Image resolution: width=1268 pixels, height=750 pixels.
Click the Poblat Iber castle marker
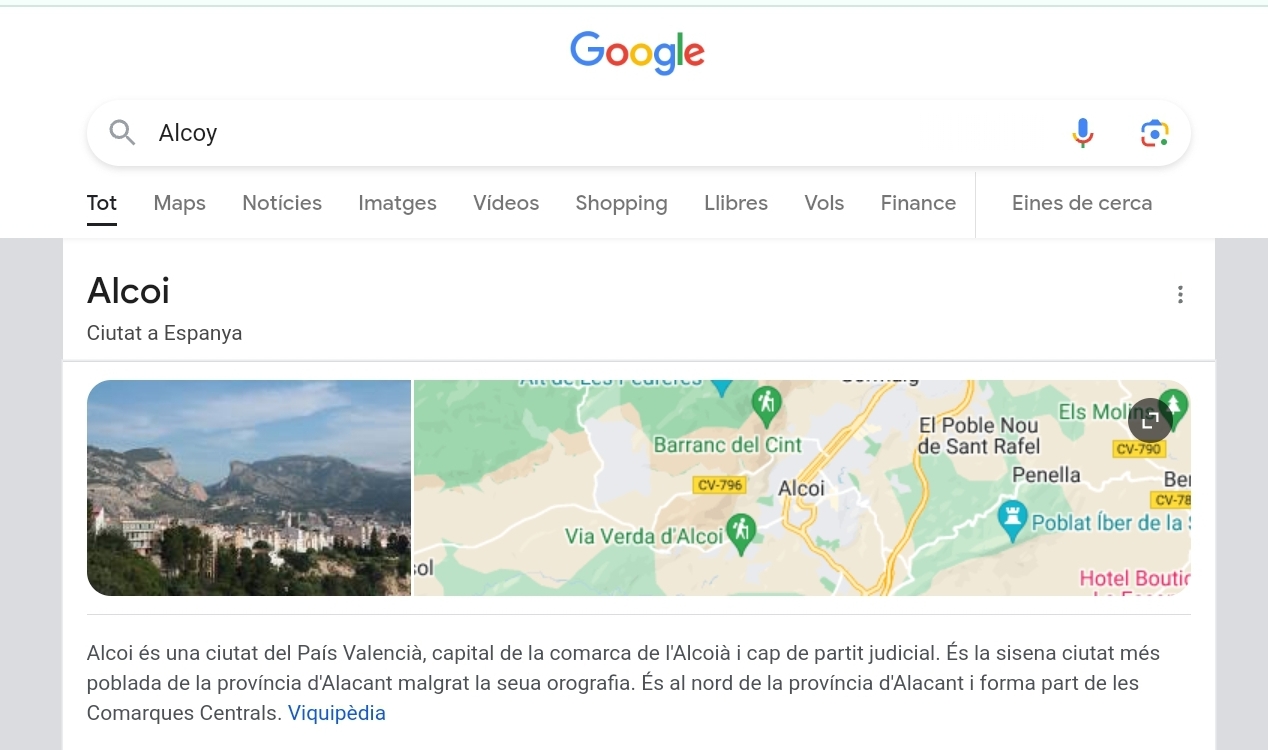coord(1012,518)
